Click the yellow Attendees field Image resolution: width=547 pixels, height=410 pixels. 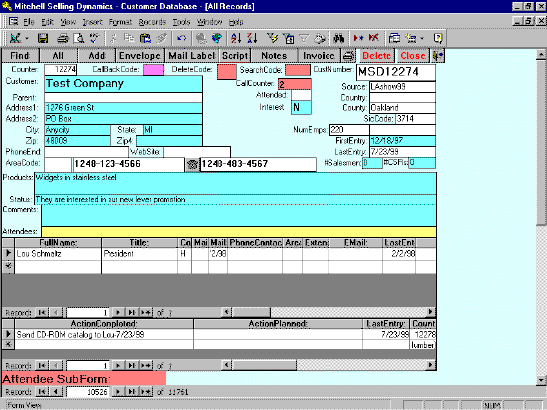click(239, 232)
